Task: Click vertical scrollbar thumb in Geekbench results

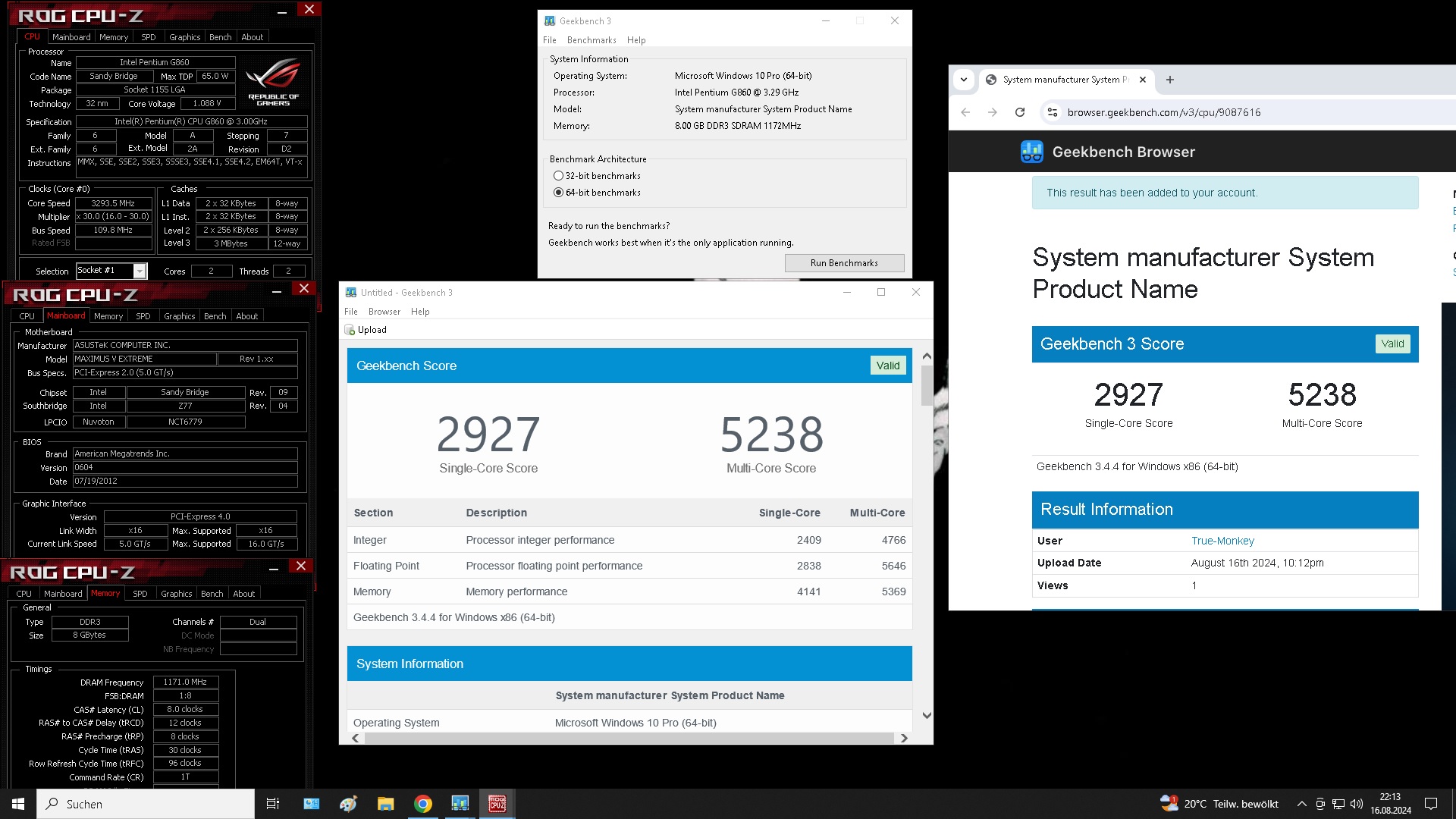Action: pyautogui.click(x=927, y=385)
